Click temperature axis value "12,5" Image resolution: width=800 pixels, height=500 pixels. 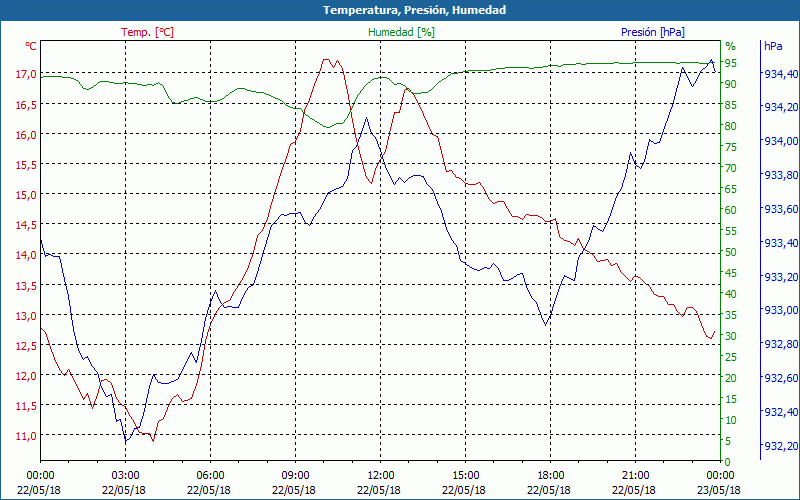26,345
